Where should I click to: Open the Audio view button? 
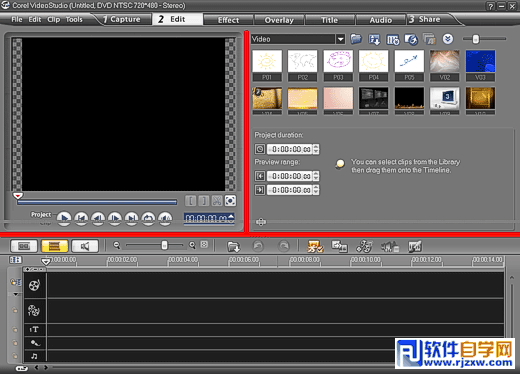pyautogui.click(x=85, y=246)
